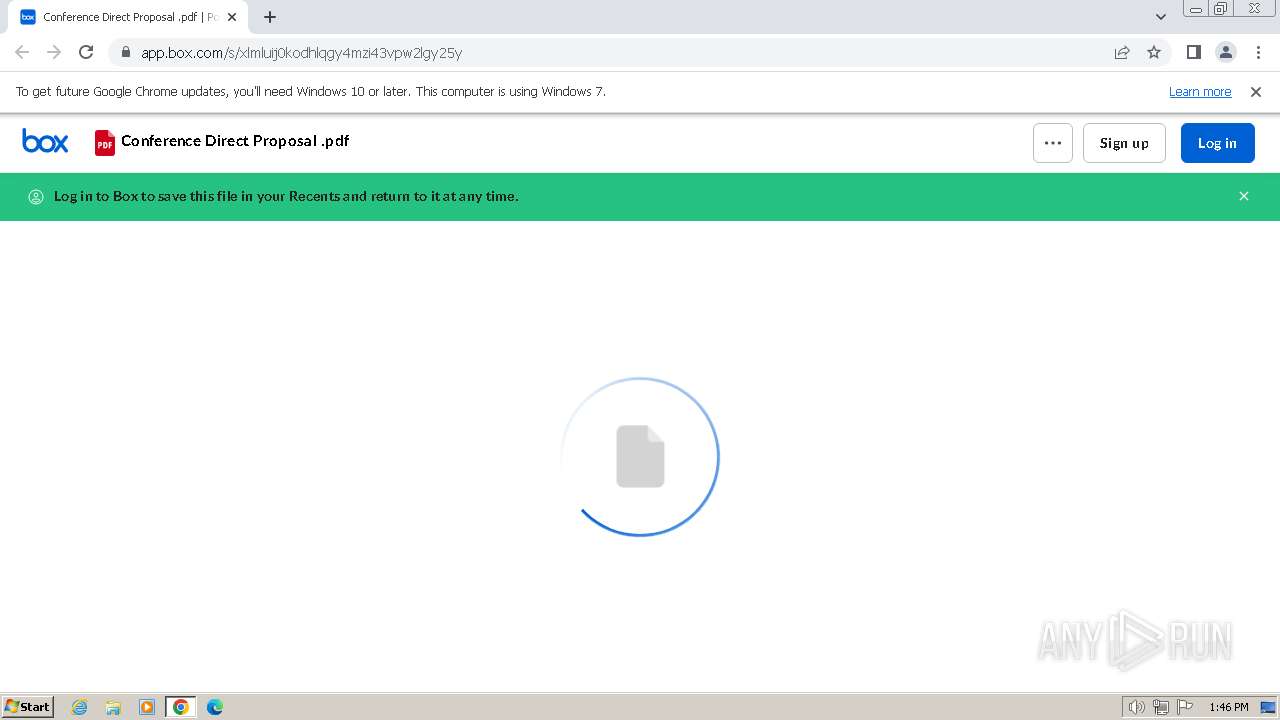Select the Conference Direct Proposal tab
Screen dimensions: 1280x720
tap(129, 17)
